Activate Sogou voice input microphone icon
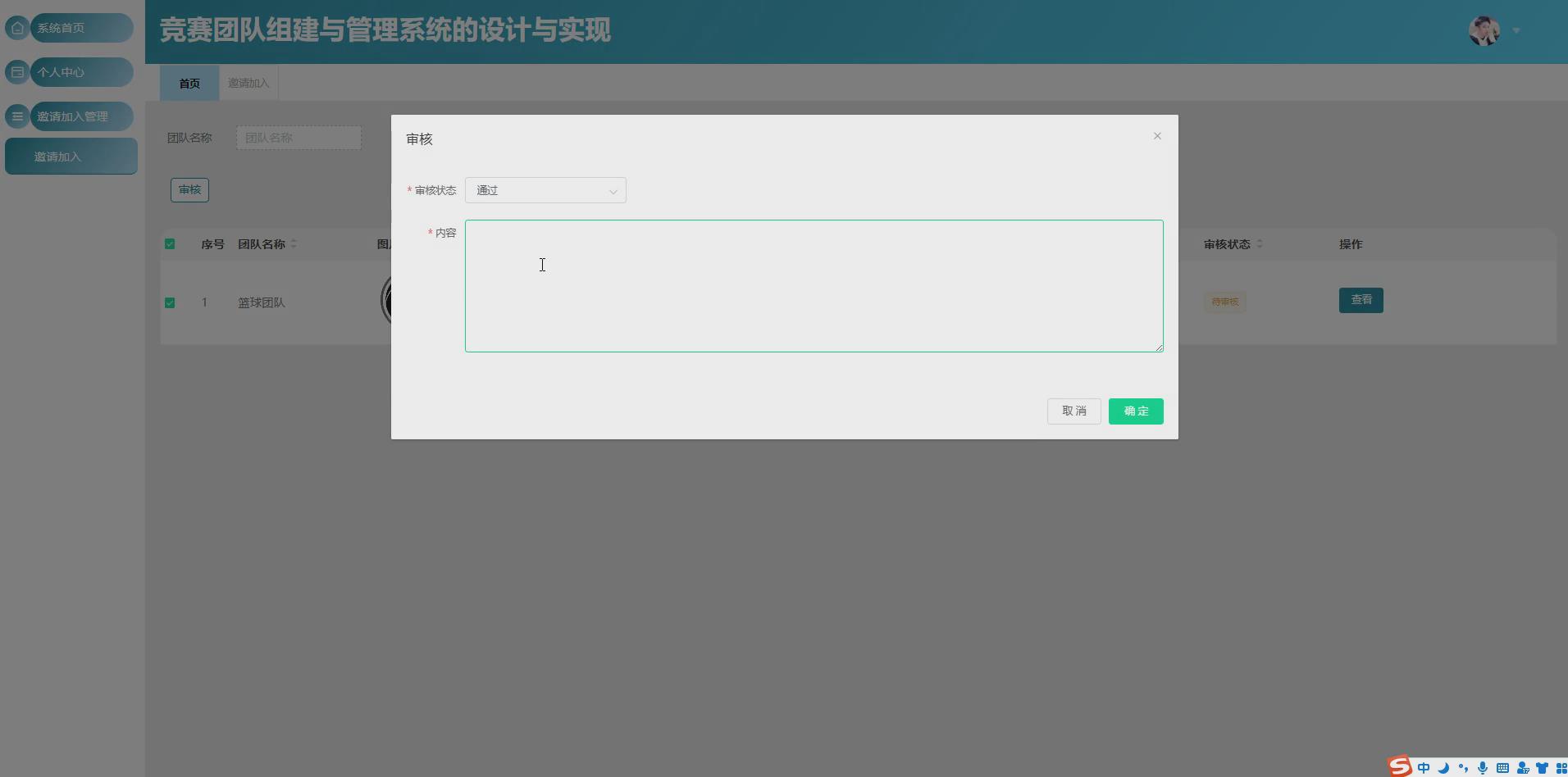The height and width of the screenshot is (777, 1568). point(1483,768)
